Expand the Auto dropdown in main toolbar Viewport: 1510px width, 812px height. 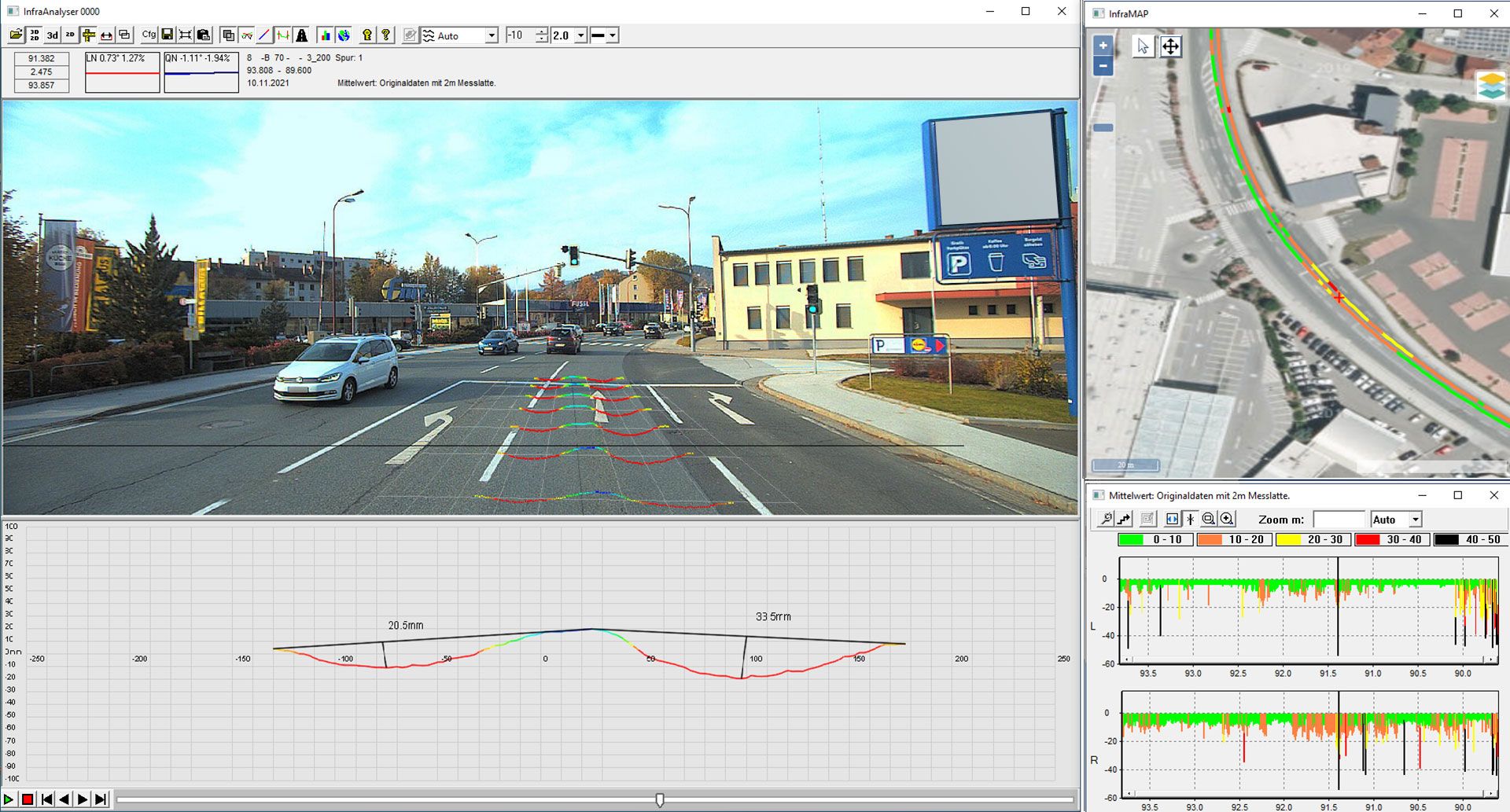492,35
